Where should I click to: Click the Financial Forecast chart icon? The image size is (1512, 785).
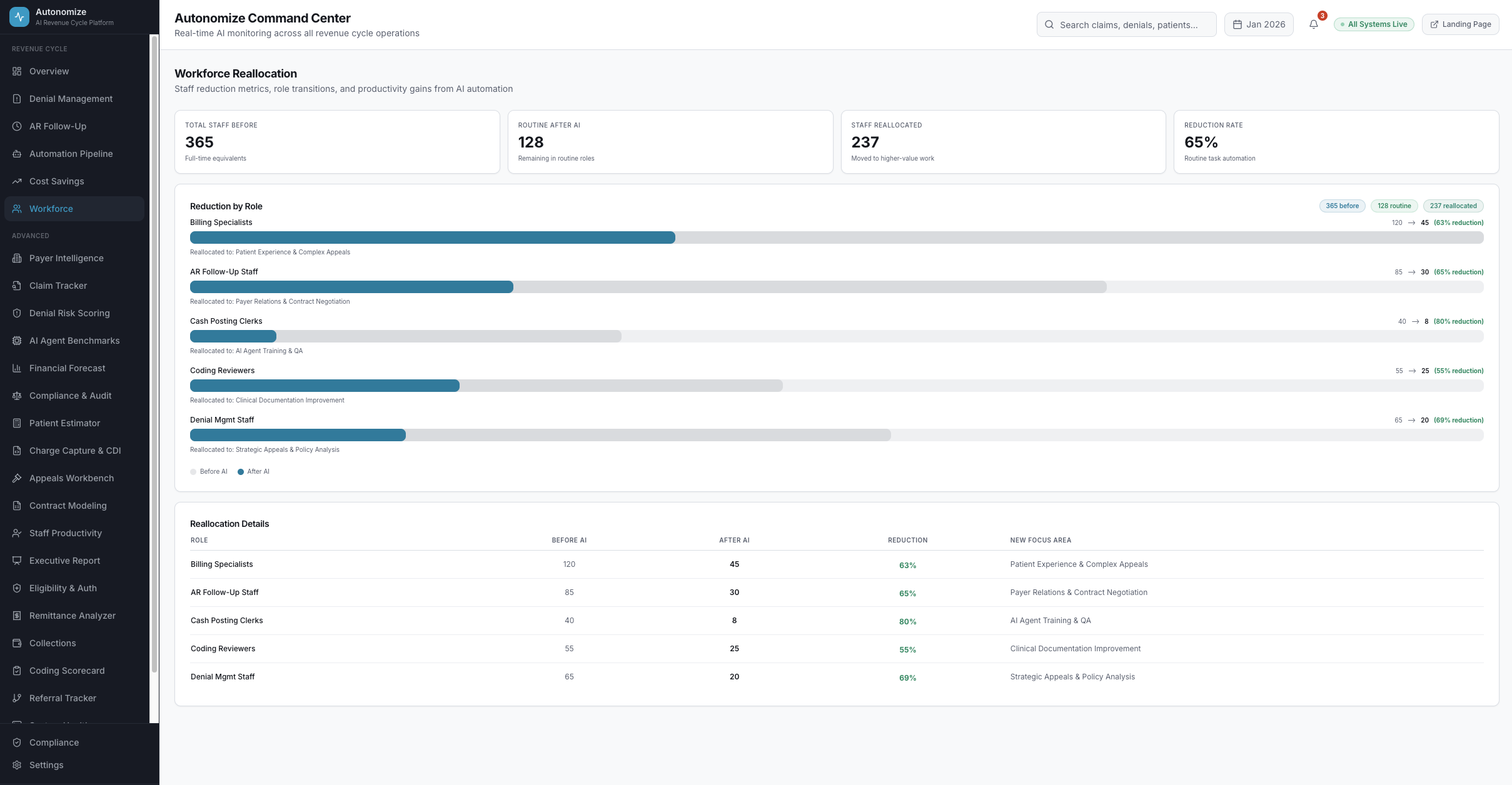[x=17, y=368]
